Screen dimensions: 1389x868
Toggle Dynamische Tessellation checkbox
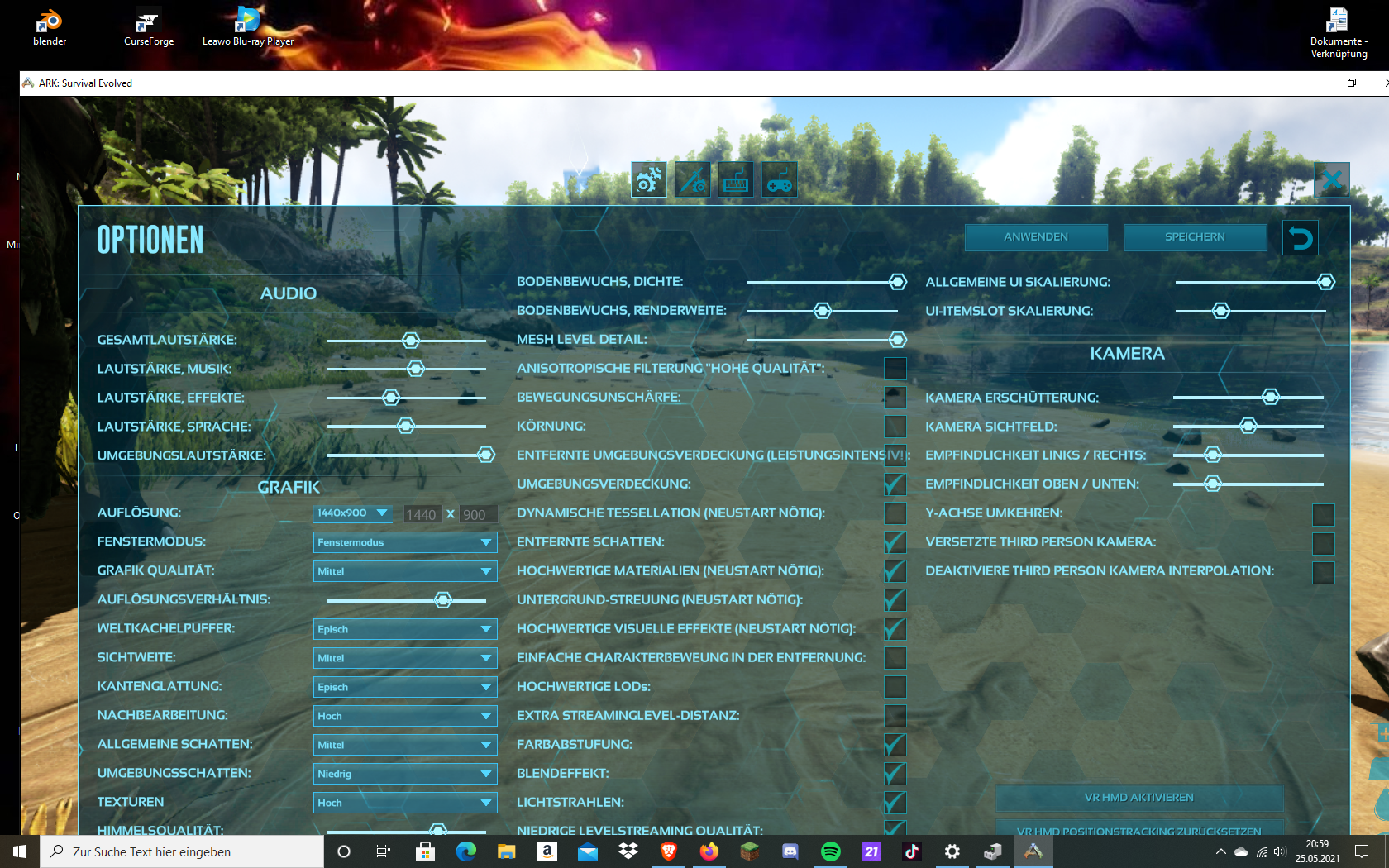[895, 513]
